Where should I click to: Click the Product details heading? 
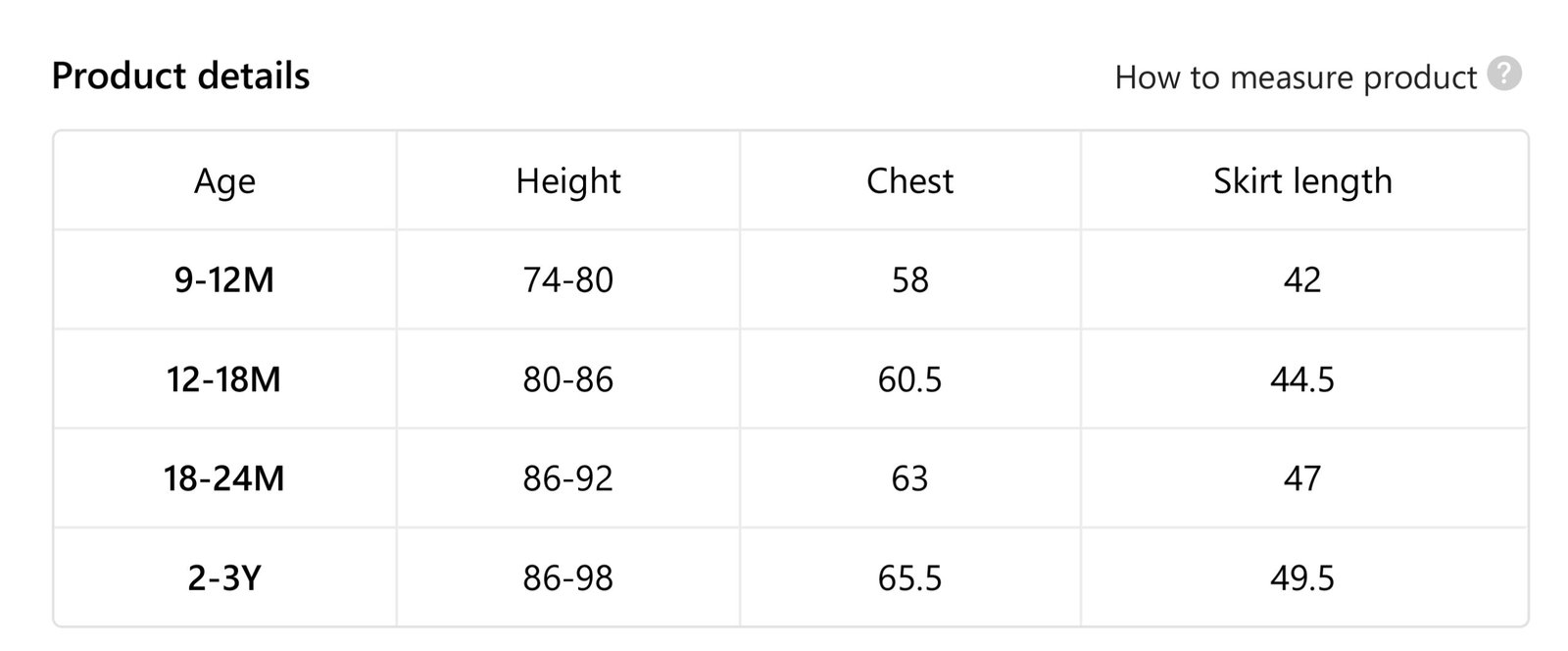[x=180, y=75]
